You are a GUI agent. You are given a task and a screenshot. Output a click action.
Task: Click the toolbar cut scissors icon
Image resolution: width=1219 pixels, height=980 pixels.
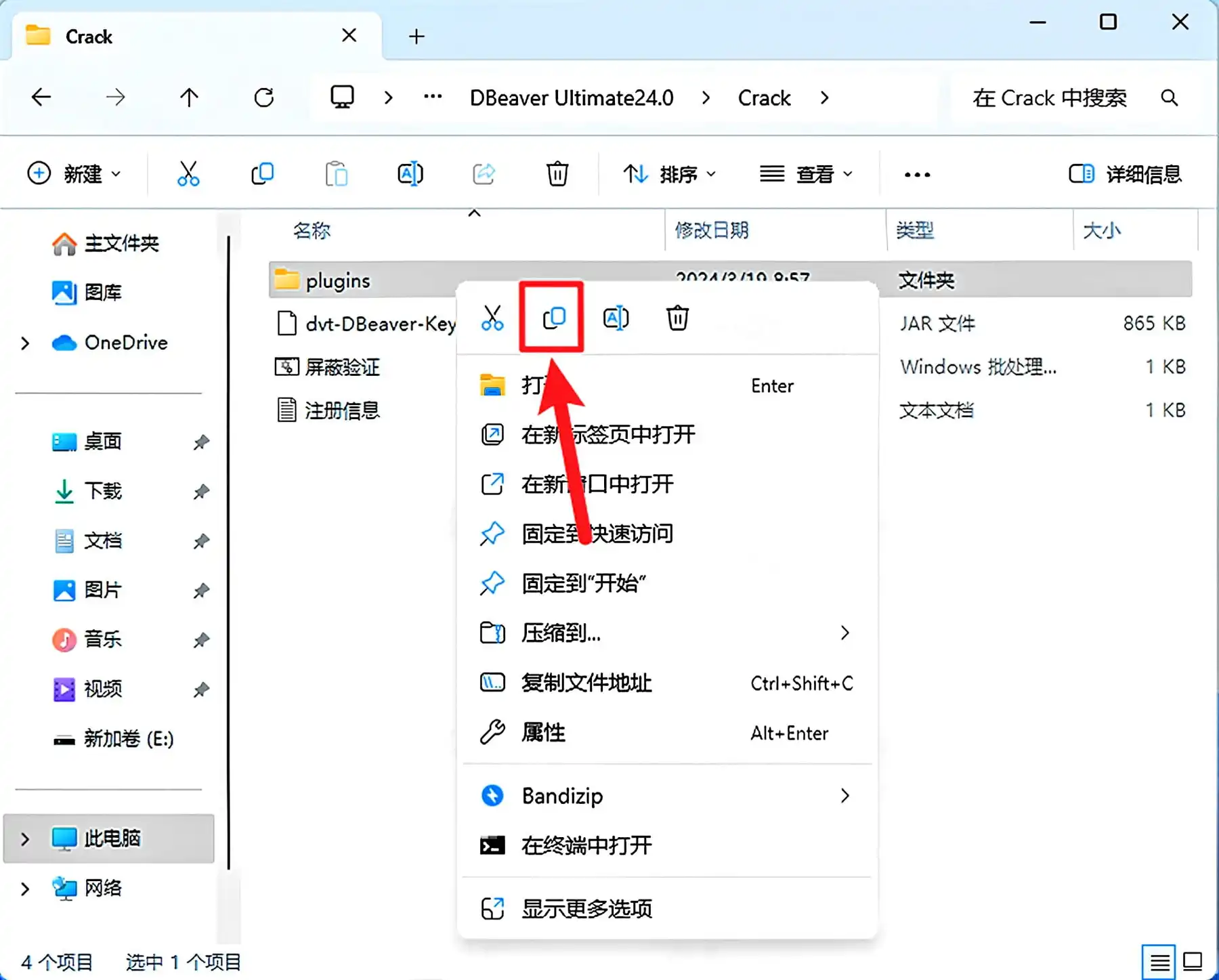188,174
